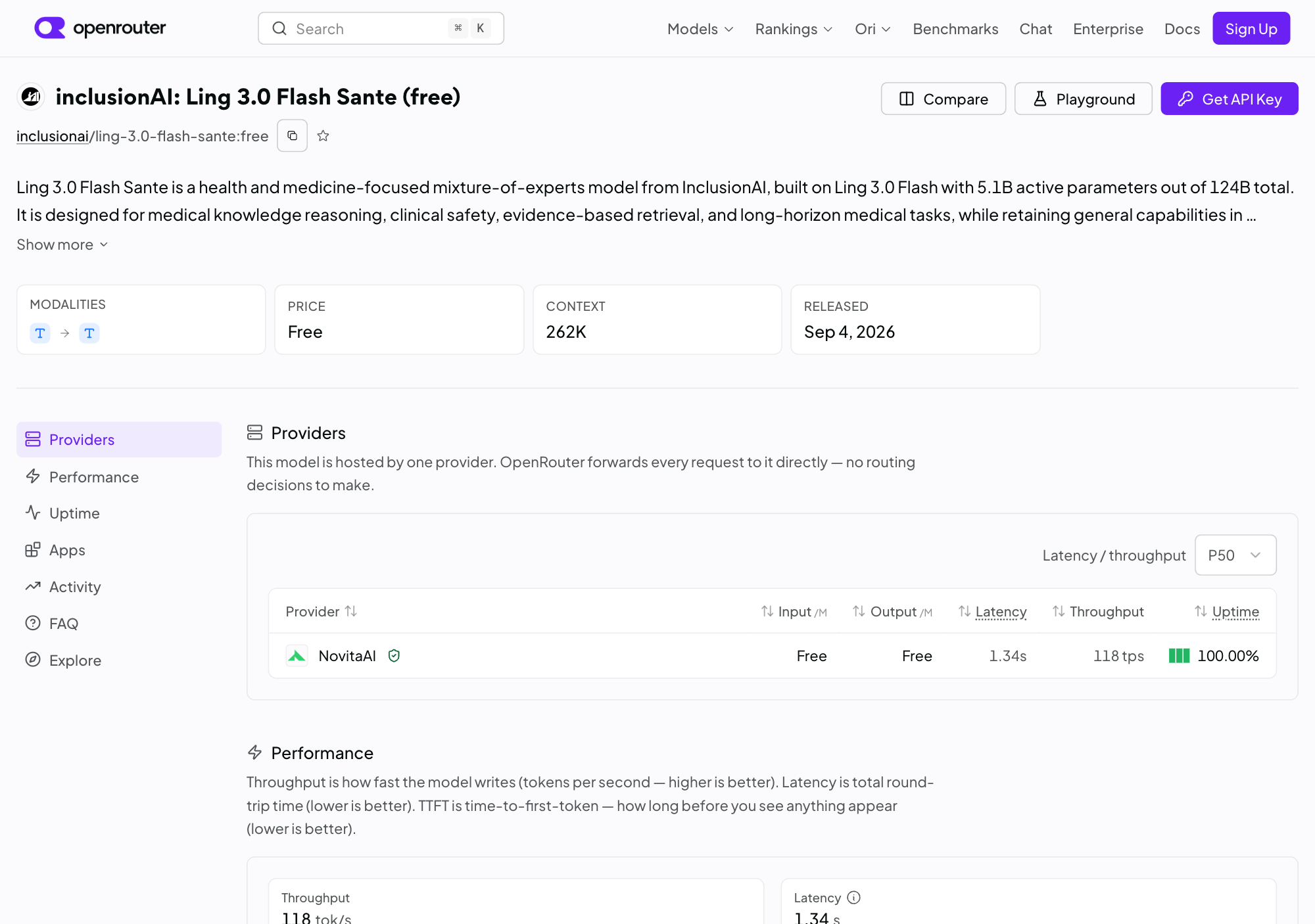
Task: Open the Models dropdown menu
Action: pyautogui.click(x=700, y=29)
